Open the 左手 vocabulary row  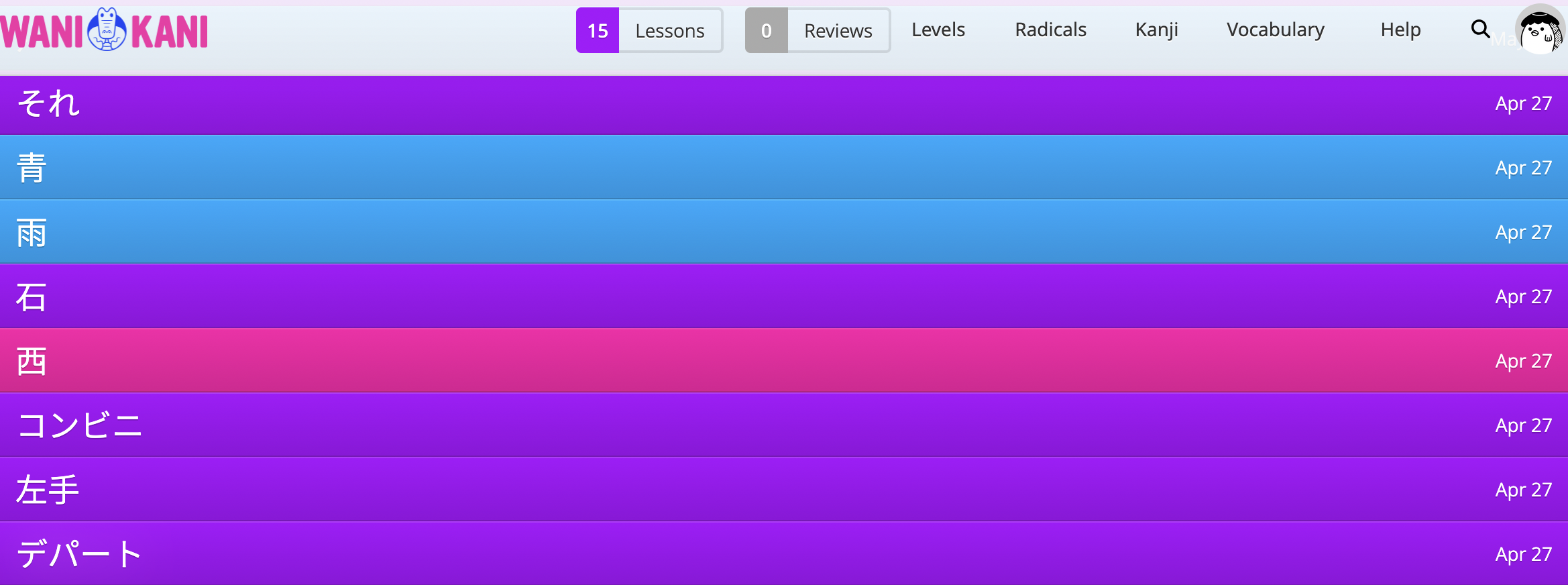coord(784,489)
